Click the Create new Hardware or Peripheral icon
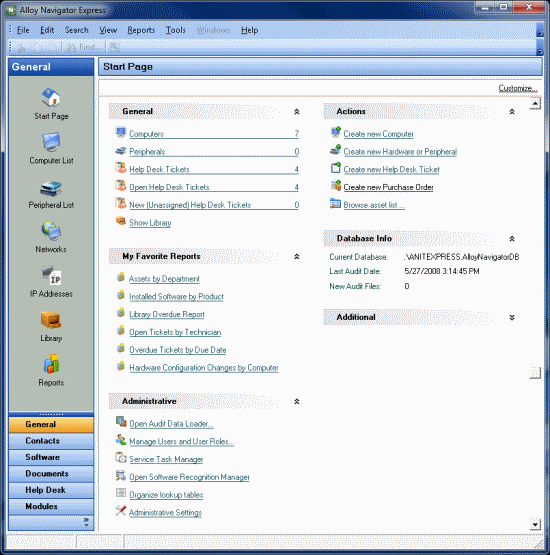The height and width of the screenshot is (555, 550). [x=336, y=150]
